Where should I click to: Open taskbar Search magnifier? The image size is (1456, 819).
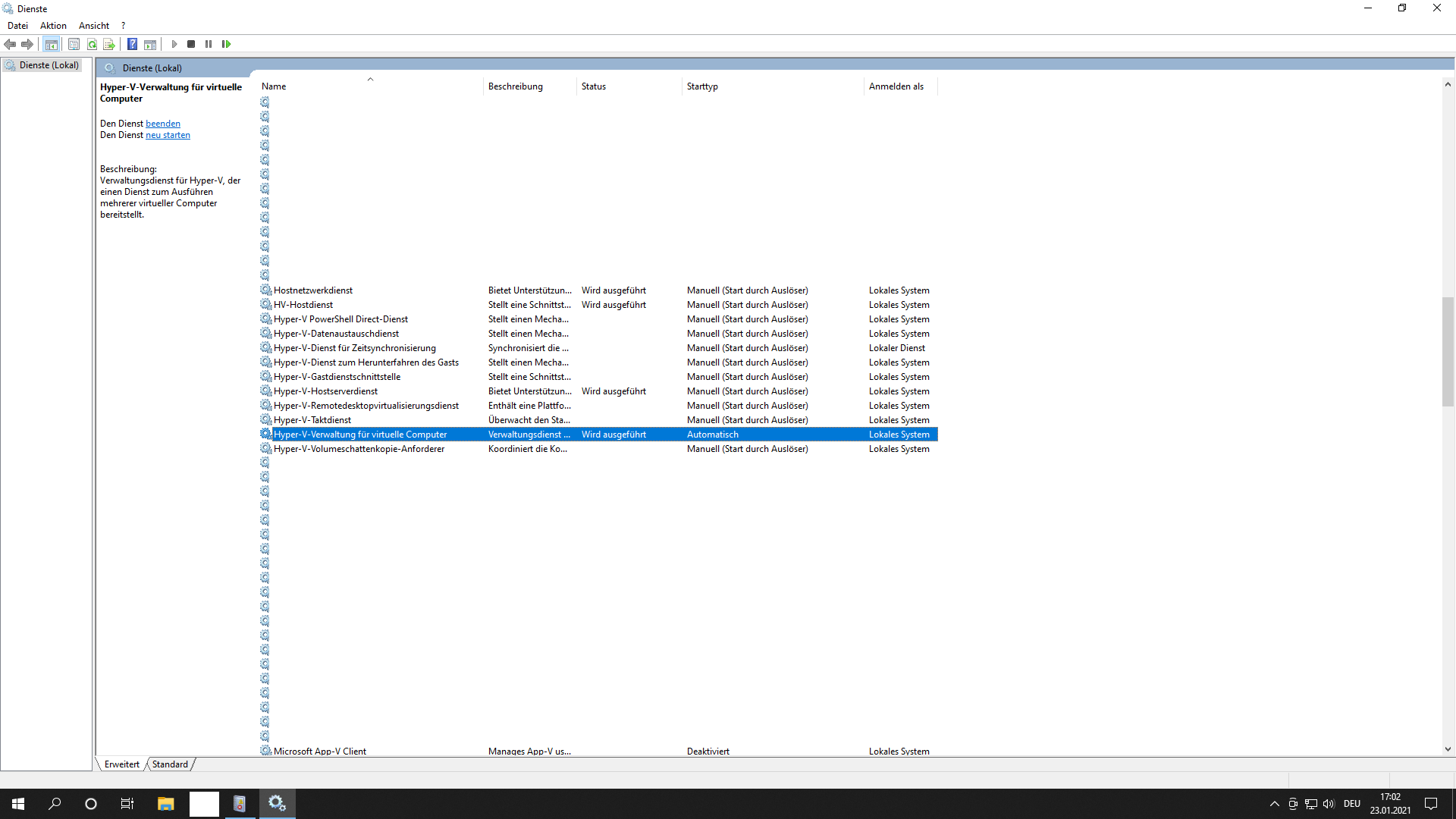click(55, 804)
